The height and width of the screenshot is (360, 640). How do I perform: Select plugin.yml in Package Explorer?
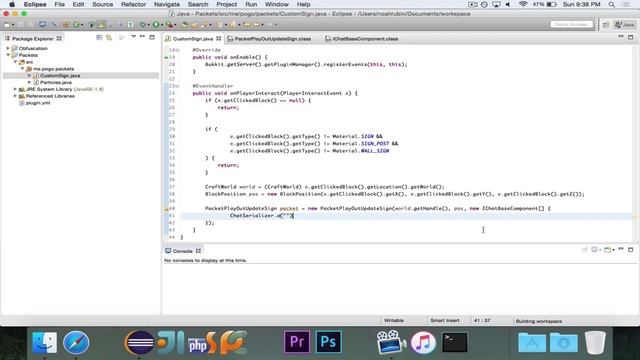click(38, 103)
